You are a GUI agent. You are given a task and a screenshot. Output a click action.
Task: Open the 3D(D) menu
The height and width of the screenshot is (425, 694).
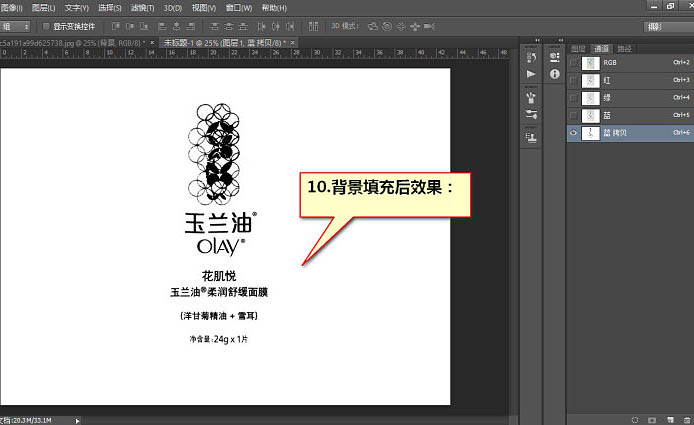tap(173, 8)
